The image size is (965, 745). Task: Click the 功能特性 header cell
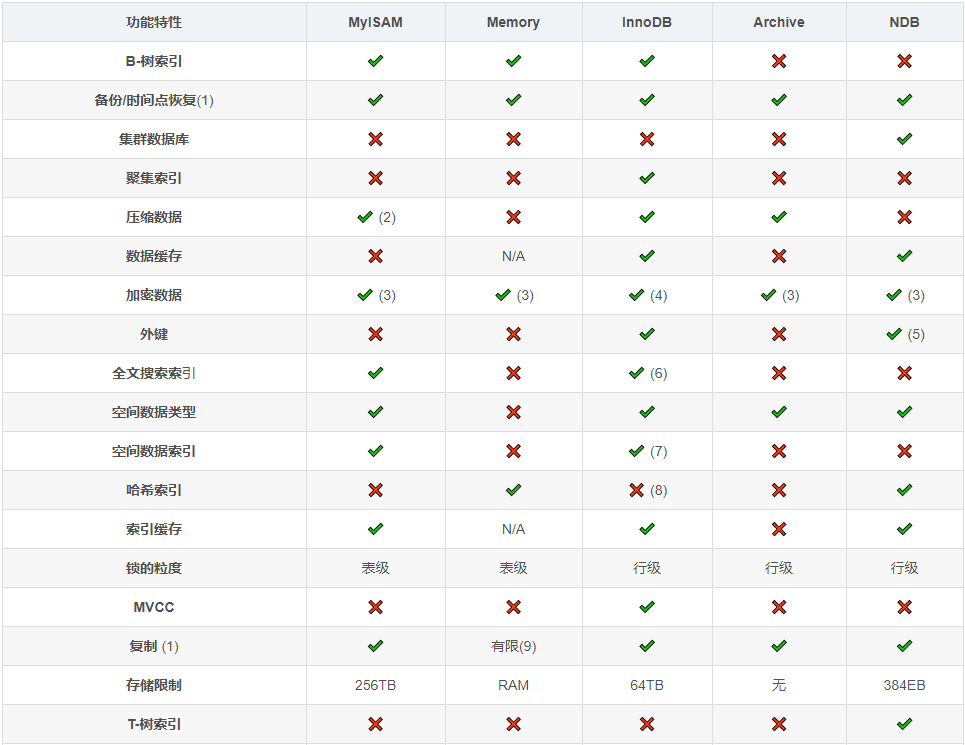coord(154,22)
